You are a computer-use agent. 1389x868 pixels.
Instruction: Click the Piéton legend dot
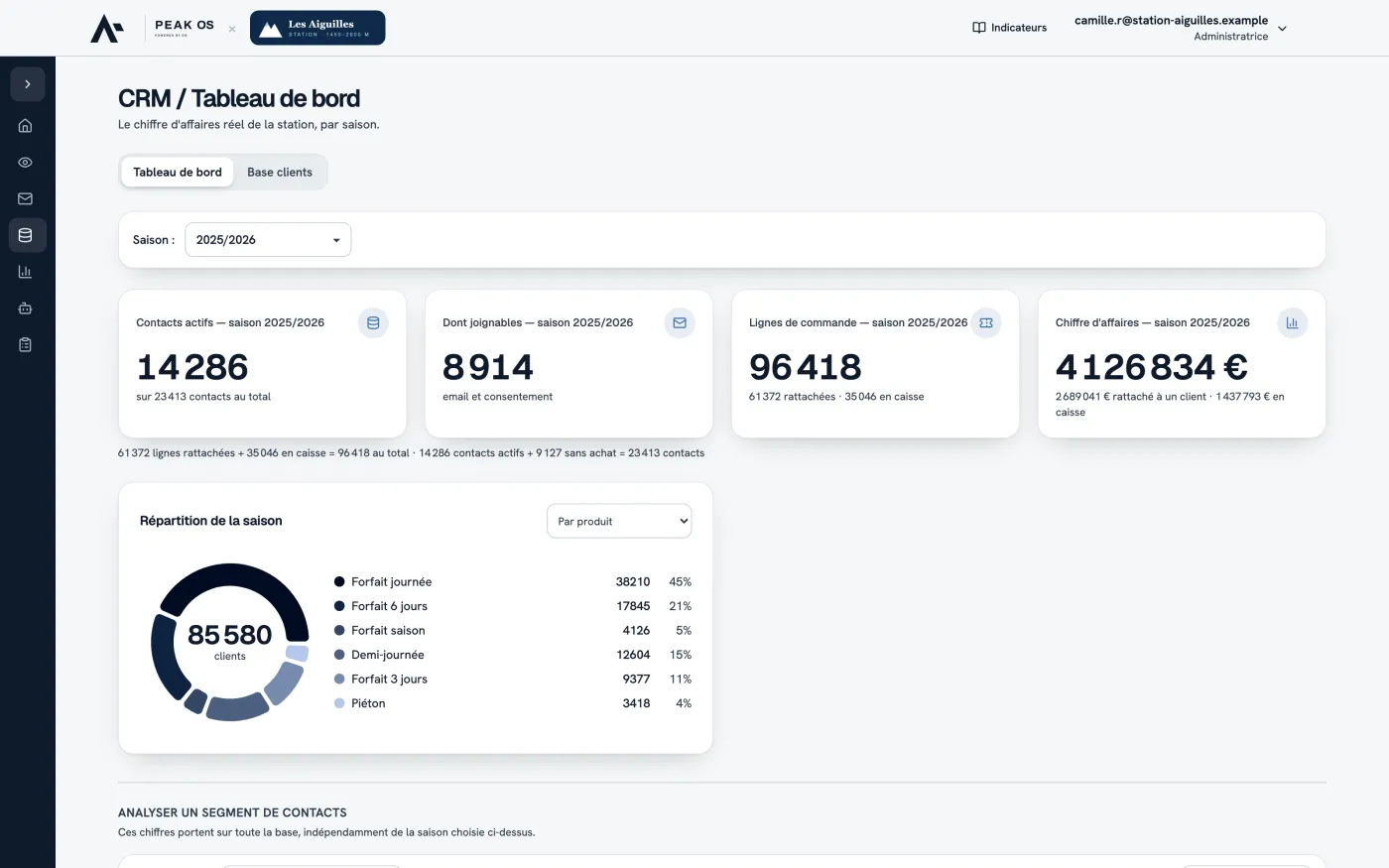coord(339,703)
